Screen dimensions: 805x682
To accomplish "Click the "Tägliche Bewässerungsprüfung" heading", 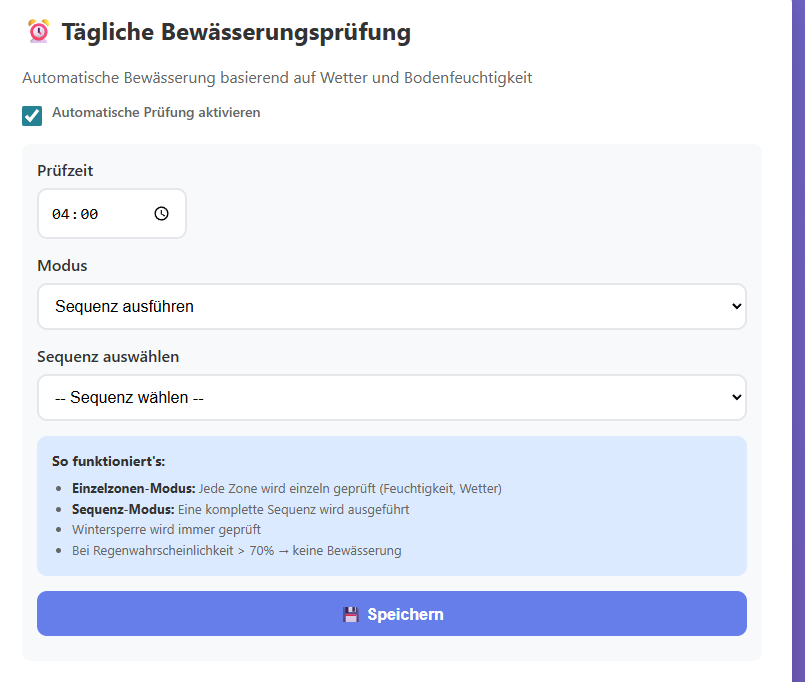I will tap(236, 32).
